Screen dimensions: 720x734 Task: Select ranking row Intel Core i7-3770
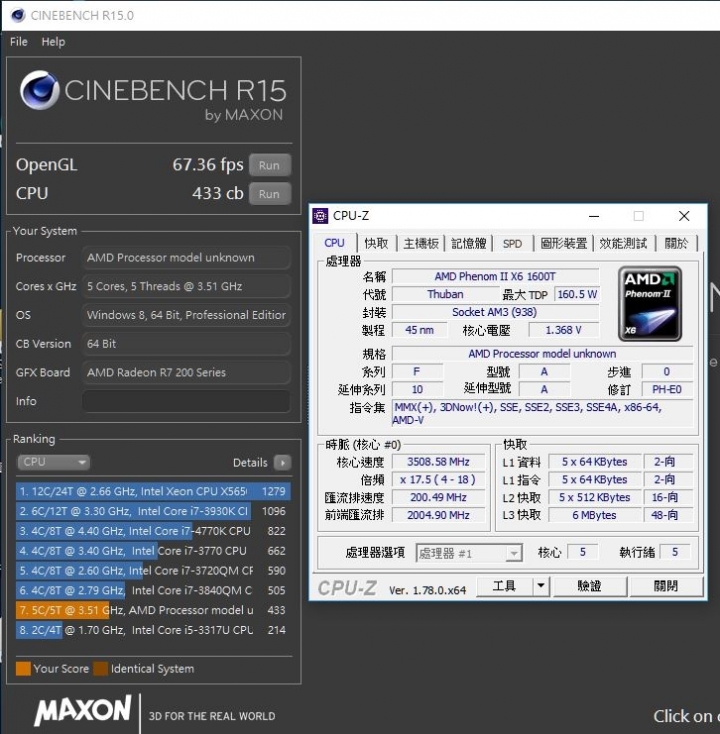click(153, 550)
